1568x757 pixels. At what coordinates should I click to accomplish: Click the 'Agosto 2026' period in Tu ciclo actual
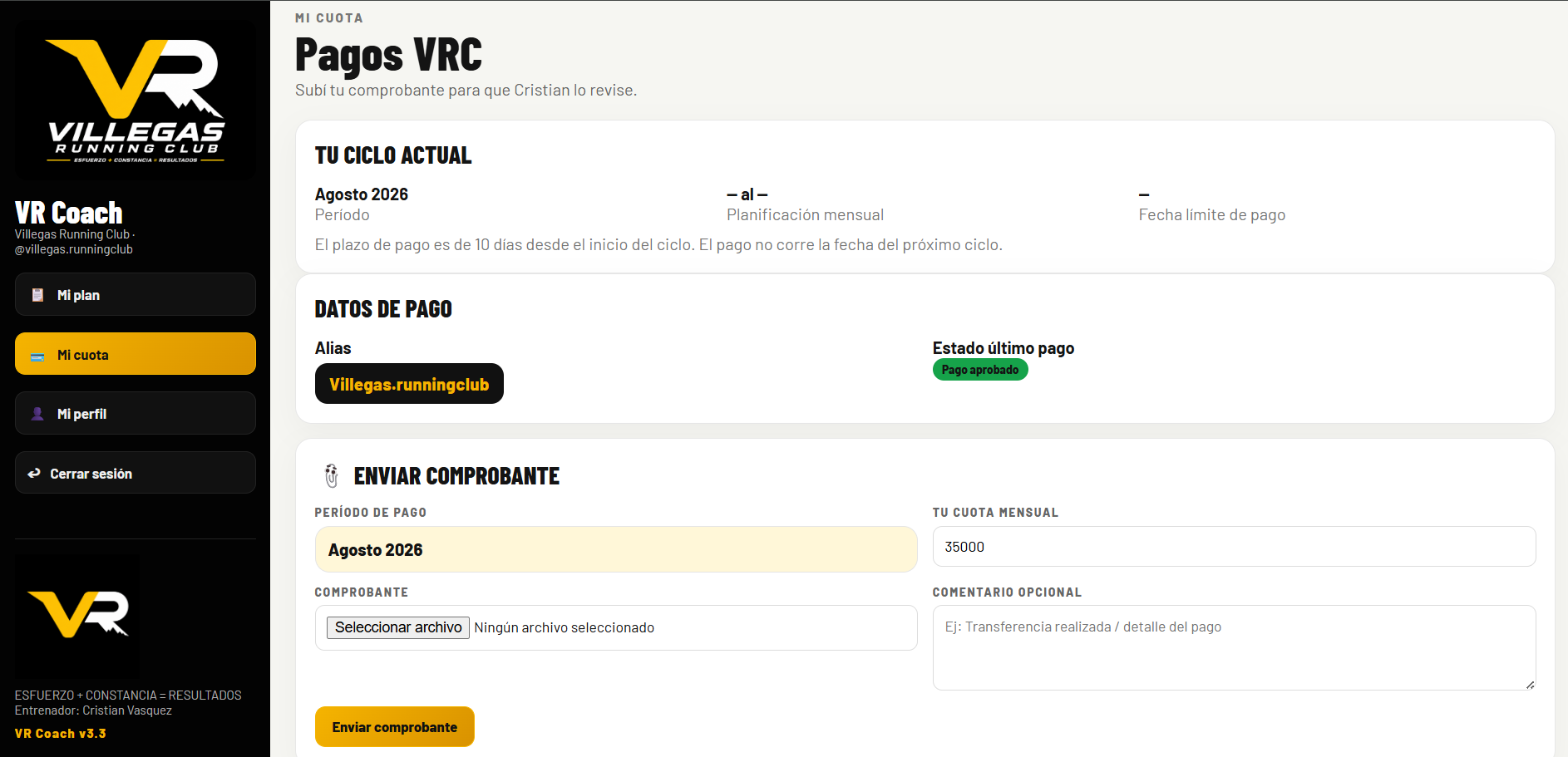pos(362,194)
